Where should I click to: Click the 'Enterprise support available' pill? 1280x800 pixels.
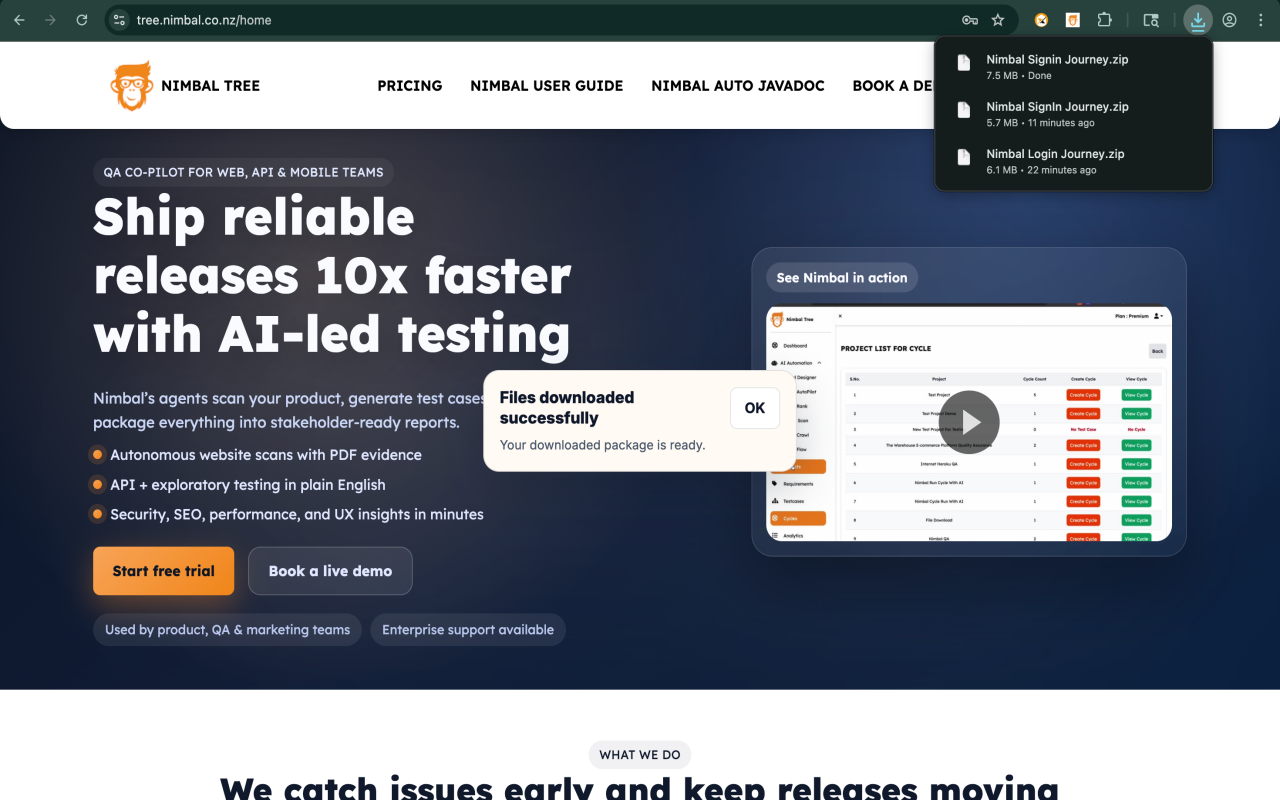pos(468,630)
